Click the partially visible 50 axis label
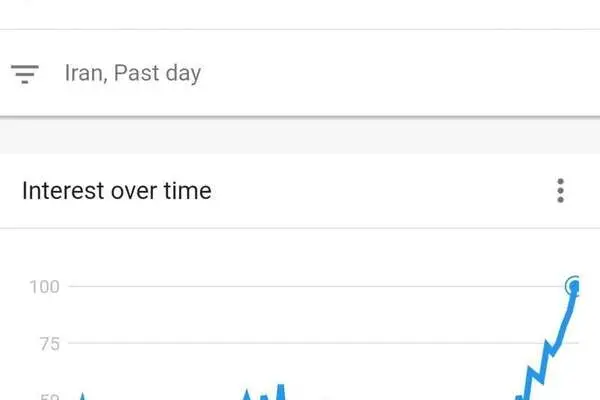The image size is (600, 400). pyautogui.click(x=50, y=397)
